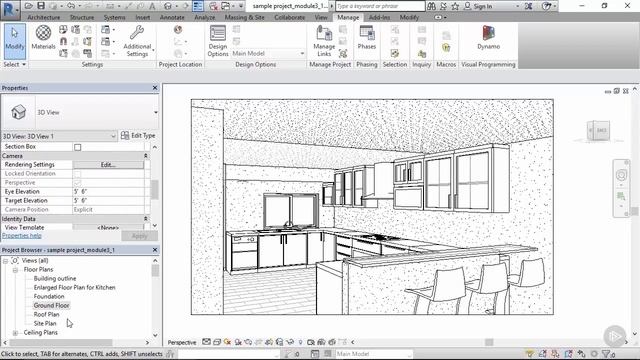Toggle the Section Box checkbox

tap(78, 147)
